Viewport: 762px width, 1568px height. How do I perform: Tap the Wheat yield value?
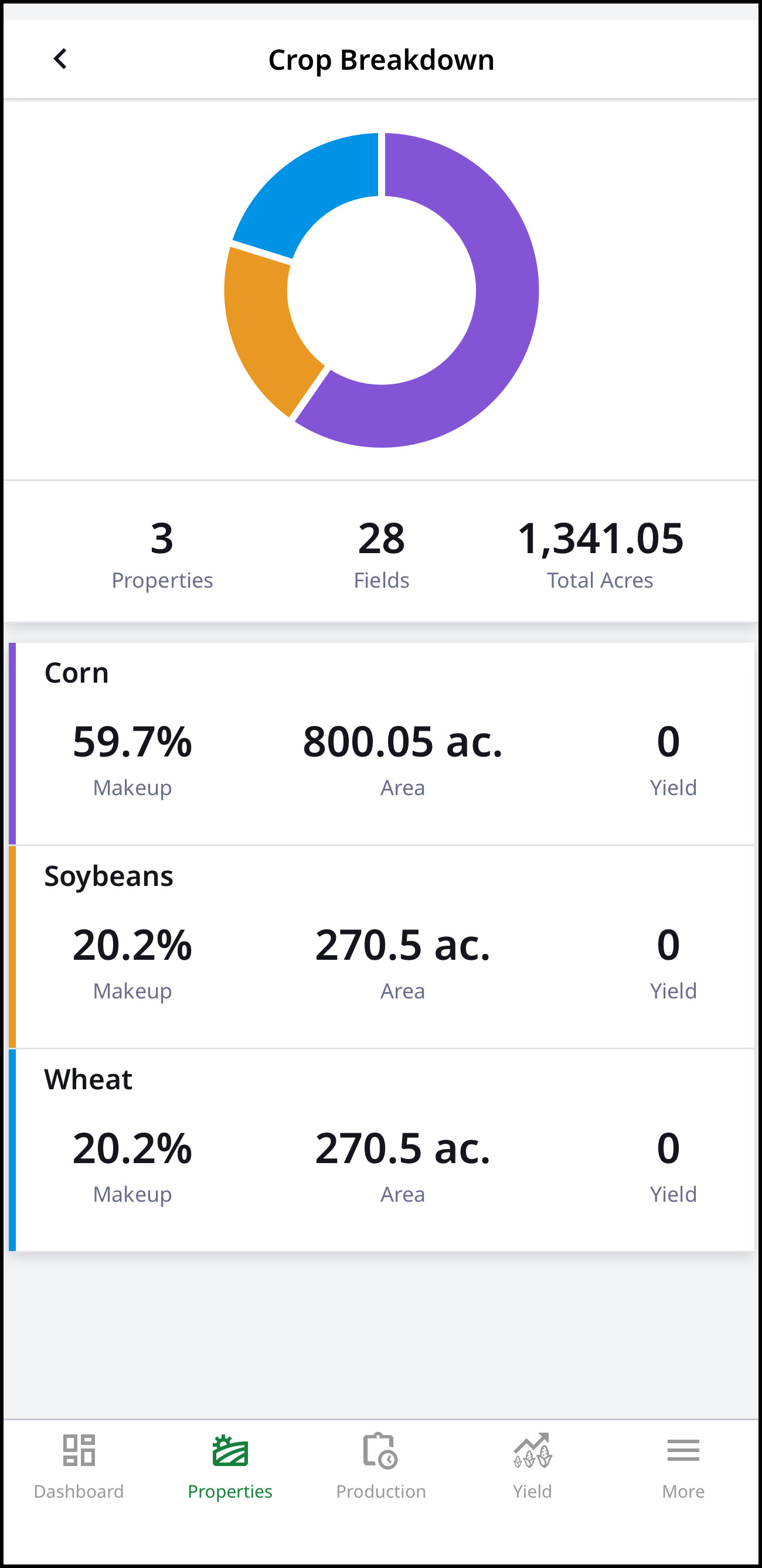[668, 1148]
